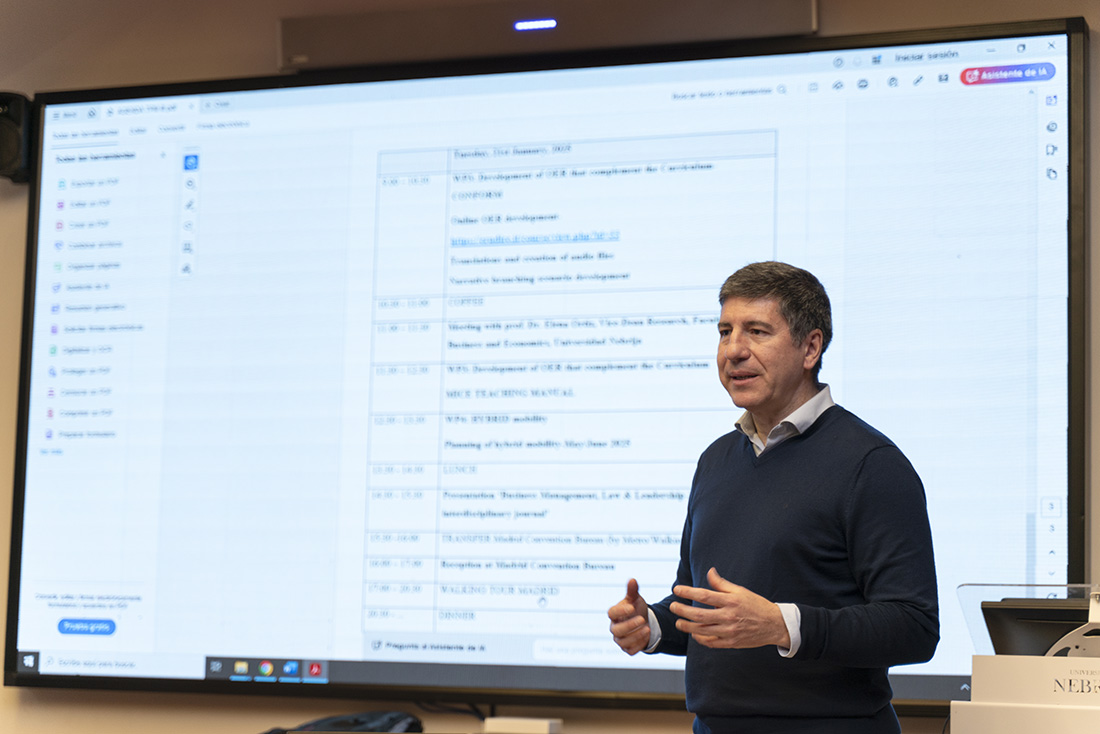Click the print icon in top toolbar
The width and height of the screenshot is (1100, 734).
click(x=863, y=84)
